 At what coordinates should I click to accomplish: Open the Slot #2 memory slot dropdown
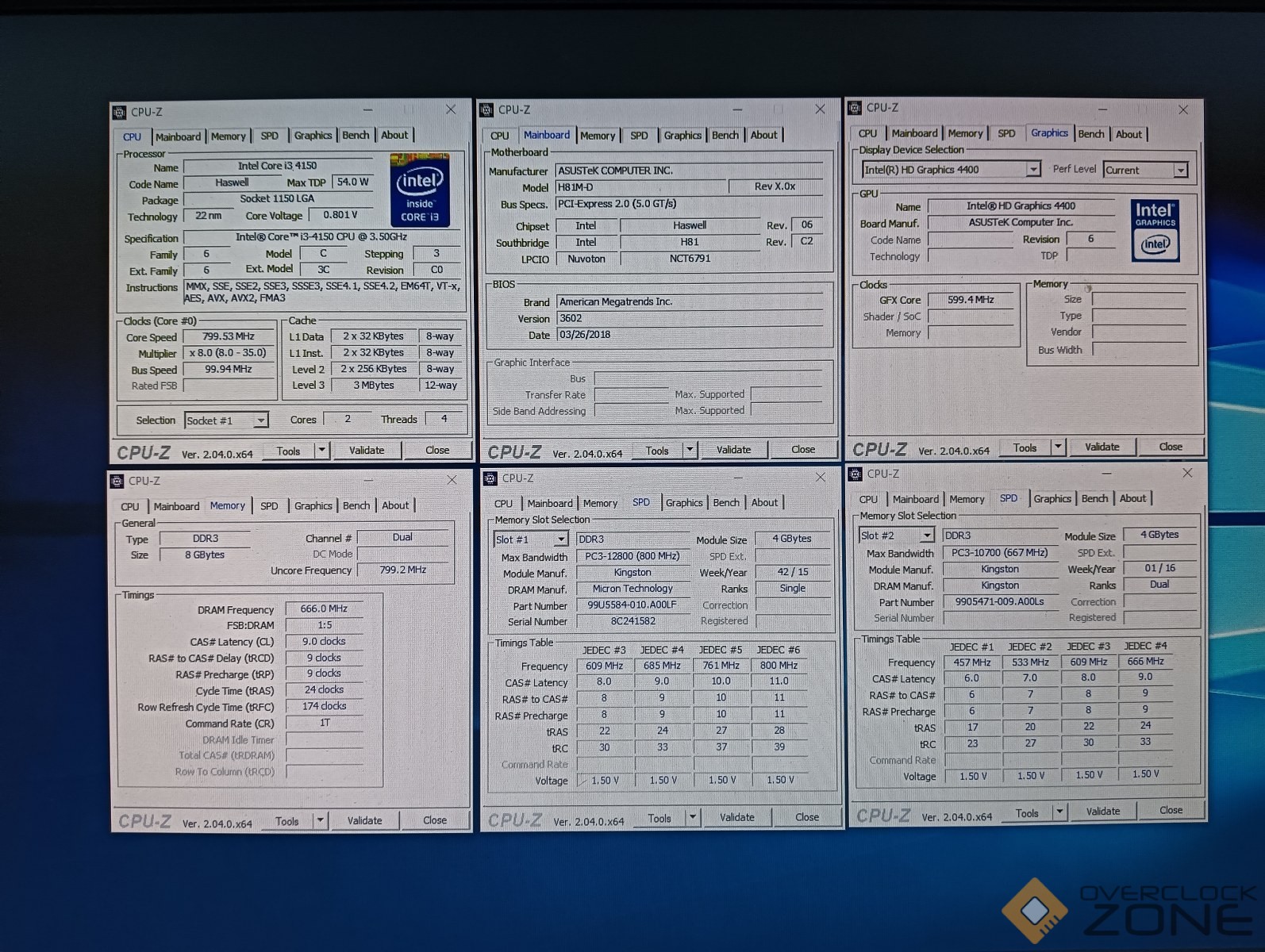(x=926, y=535)
